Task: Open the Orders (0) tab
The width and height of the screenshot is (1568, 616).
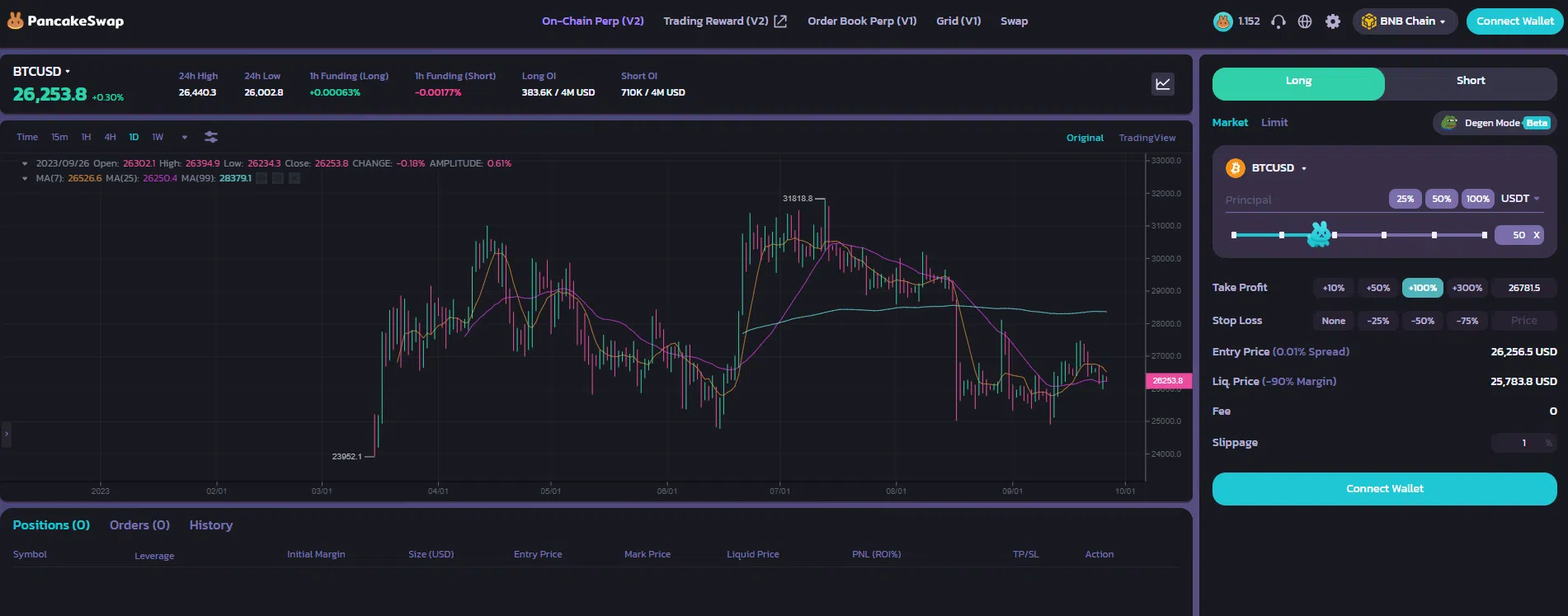Action: point(139,525)
